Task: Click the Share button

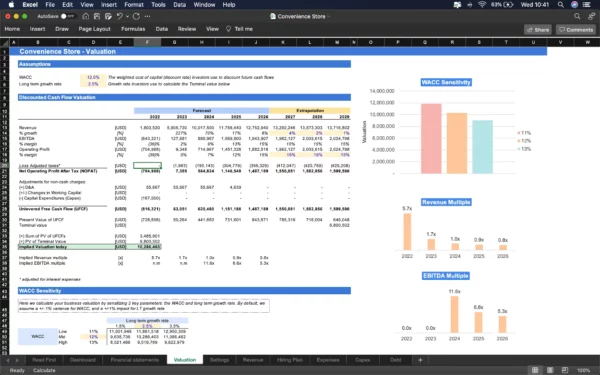Action: point(538,29)
